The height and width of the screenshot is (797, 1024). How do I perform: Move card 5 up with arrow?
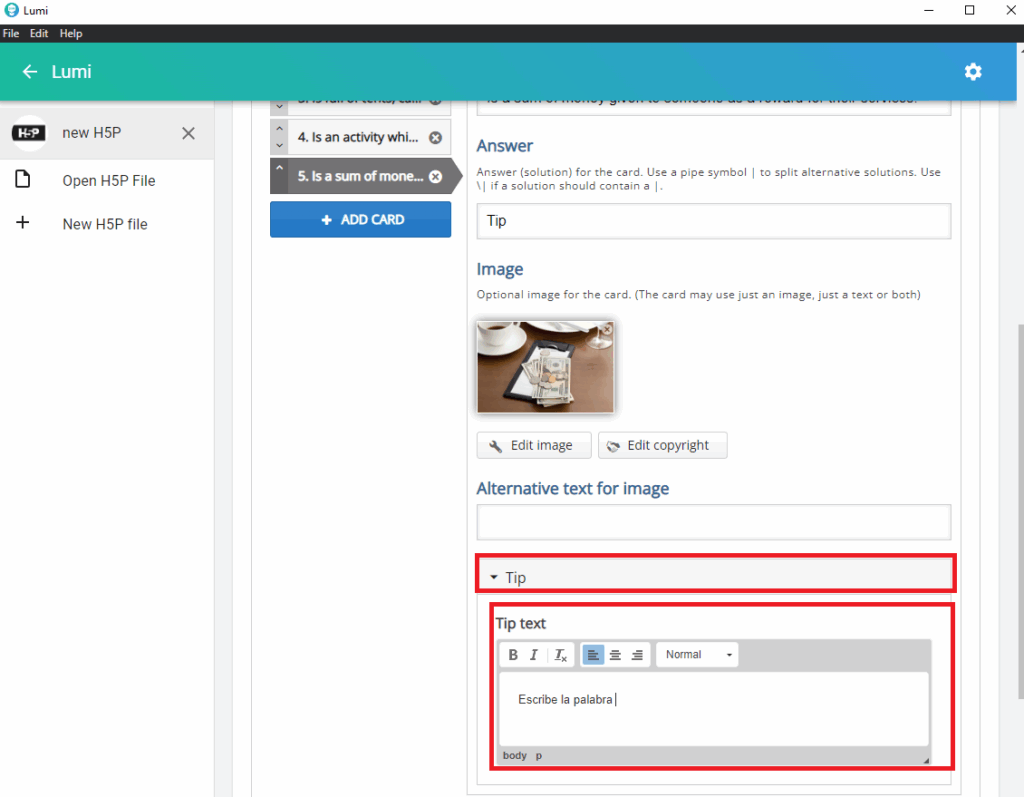pos(279,168)
